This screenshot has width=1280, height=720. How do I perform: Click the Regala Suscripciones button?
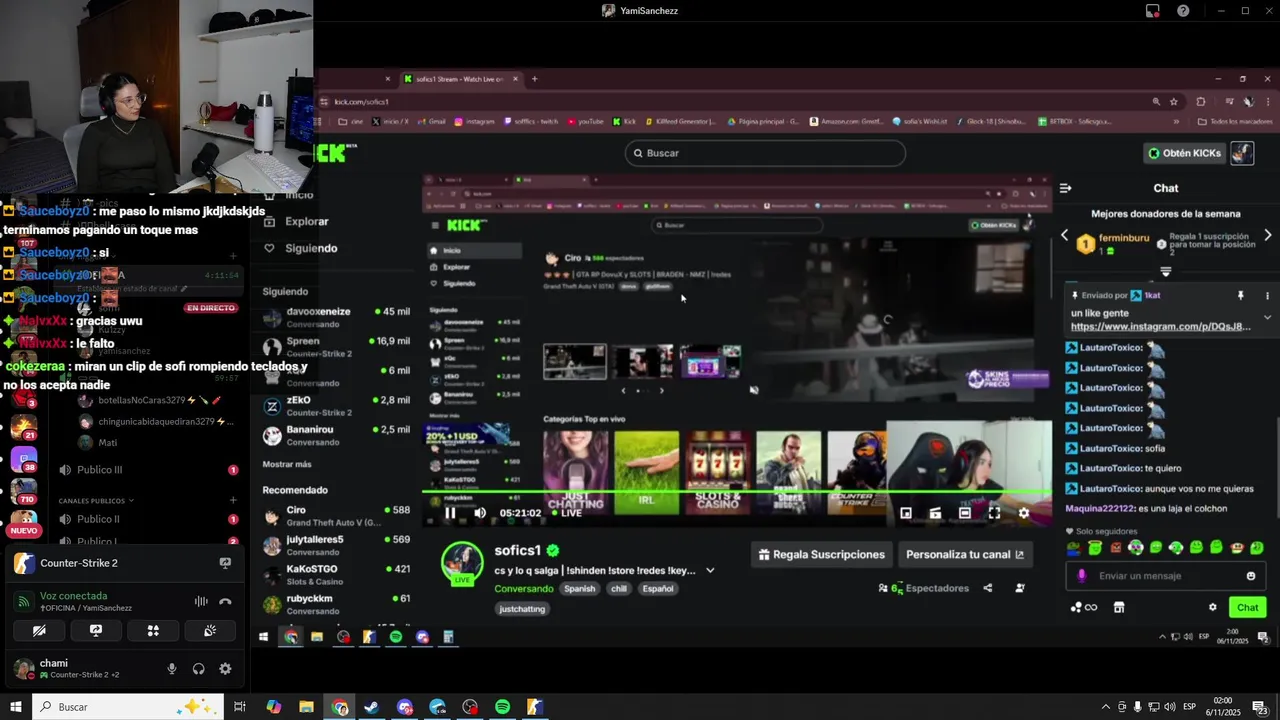tap(822, 554)
